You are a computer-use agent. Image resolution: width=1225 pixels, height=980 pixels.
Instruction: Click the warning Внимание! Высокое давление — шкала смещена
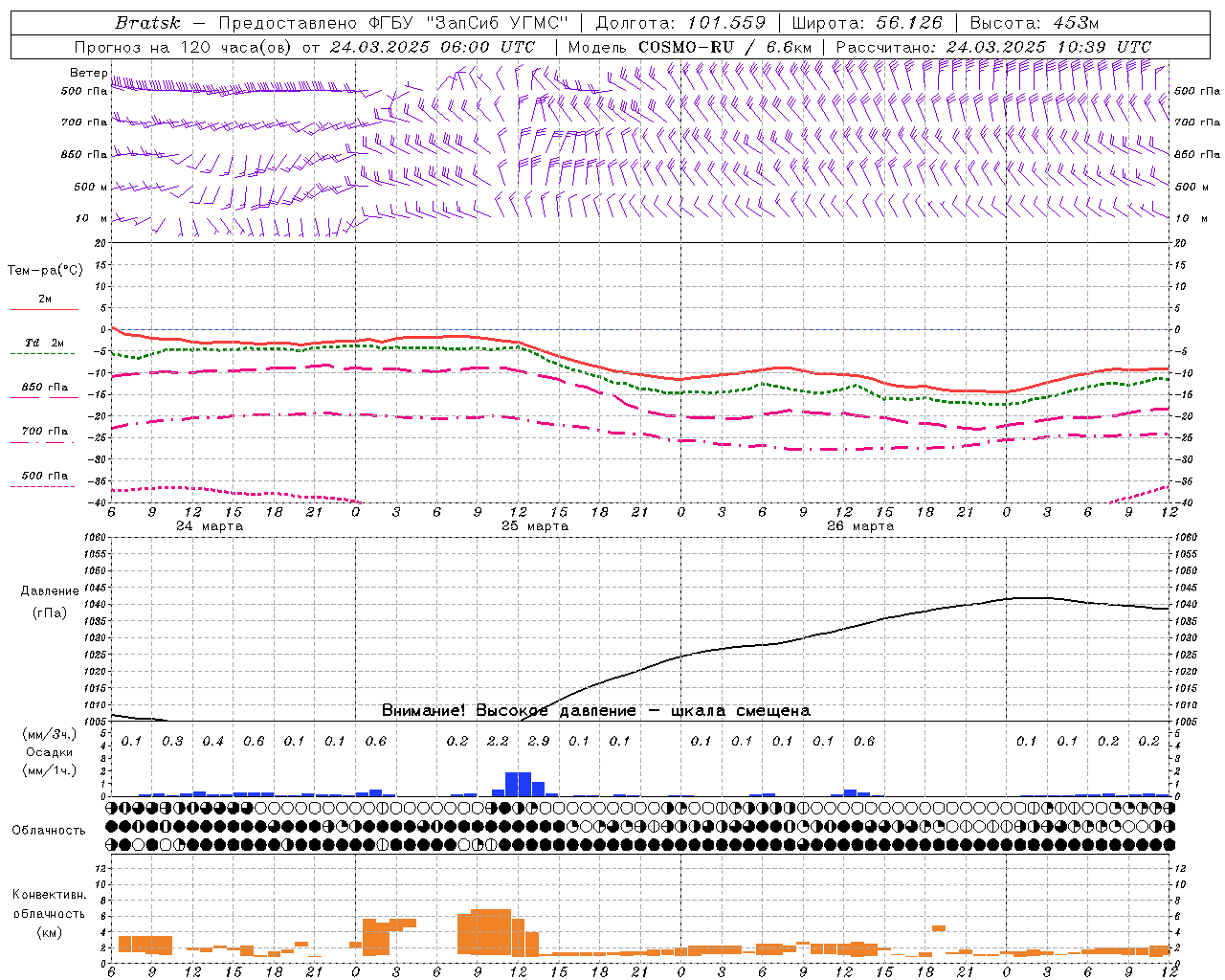tap(595, 711)
